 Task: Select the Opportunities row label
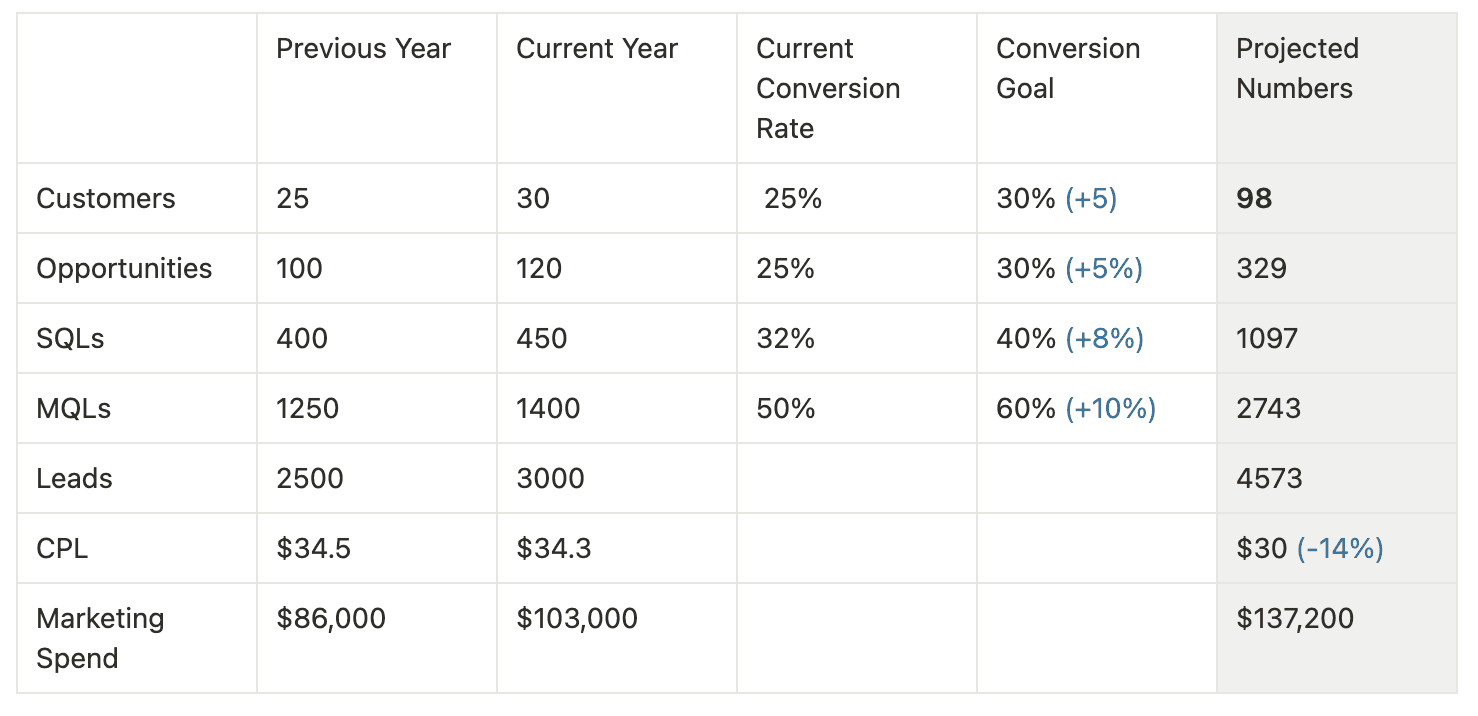pos(124,269)
